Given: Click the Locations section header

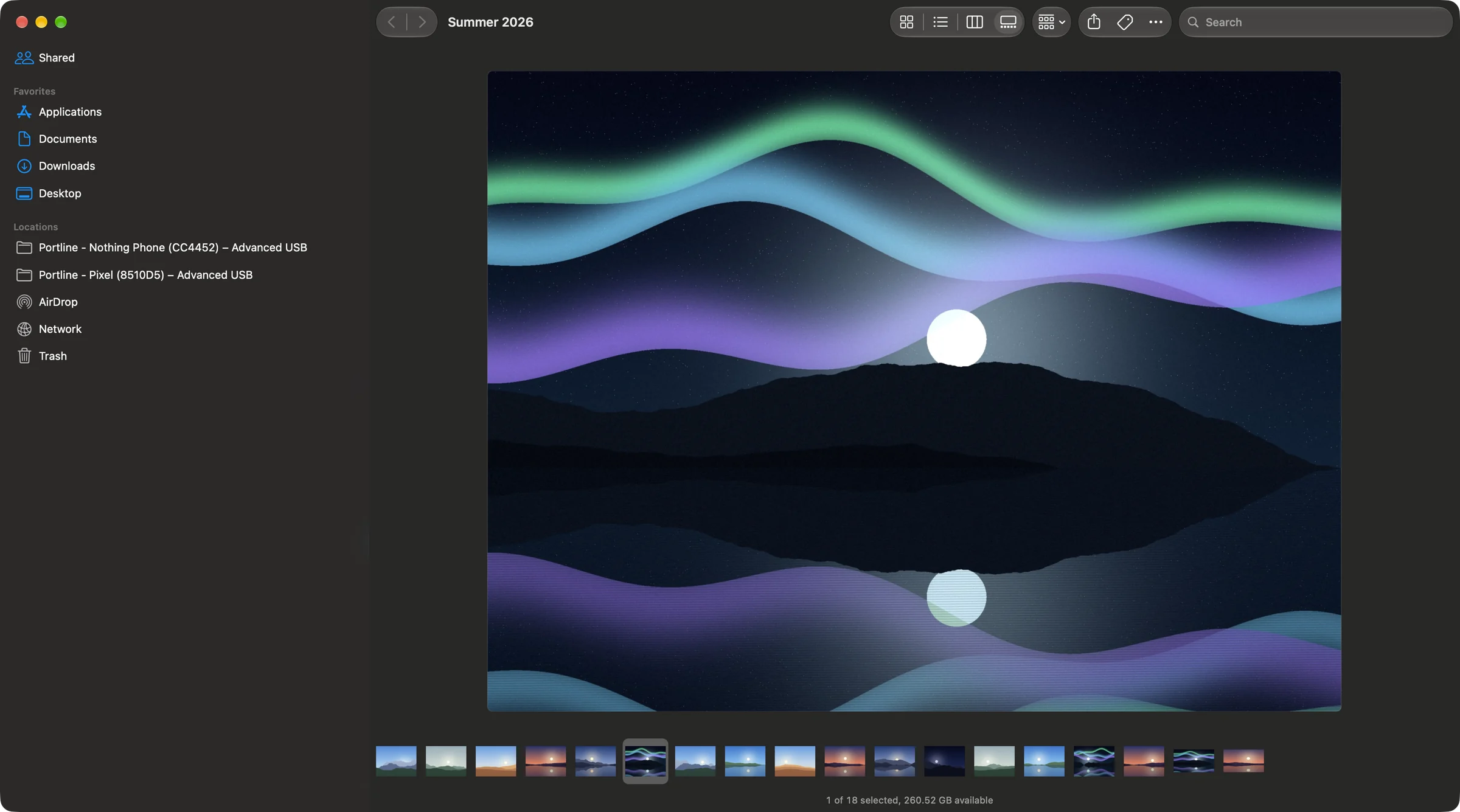Looking at the screenshot, I should tap(35, 227).
